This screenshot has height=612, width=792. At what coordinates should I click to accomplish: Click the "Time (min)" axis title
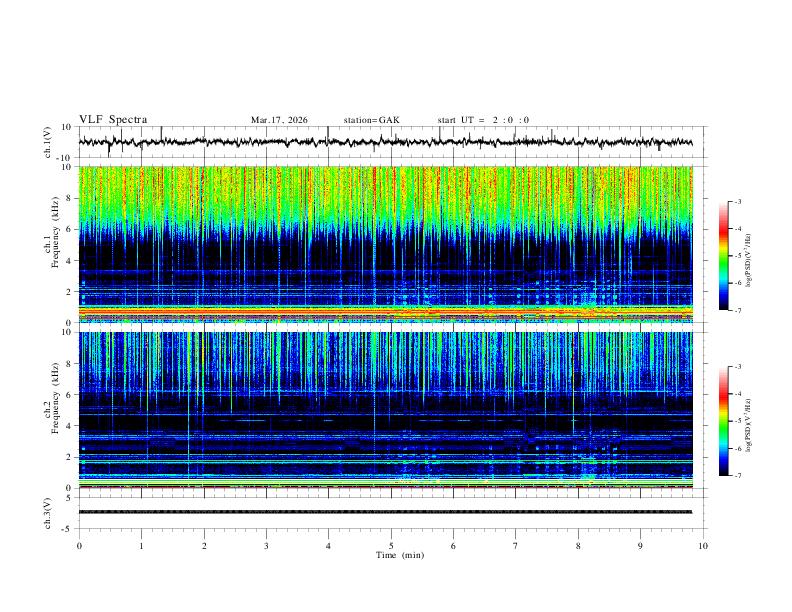[400, 555]
